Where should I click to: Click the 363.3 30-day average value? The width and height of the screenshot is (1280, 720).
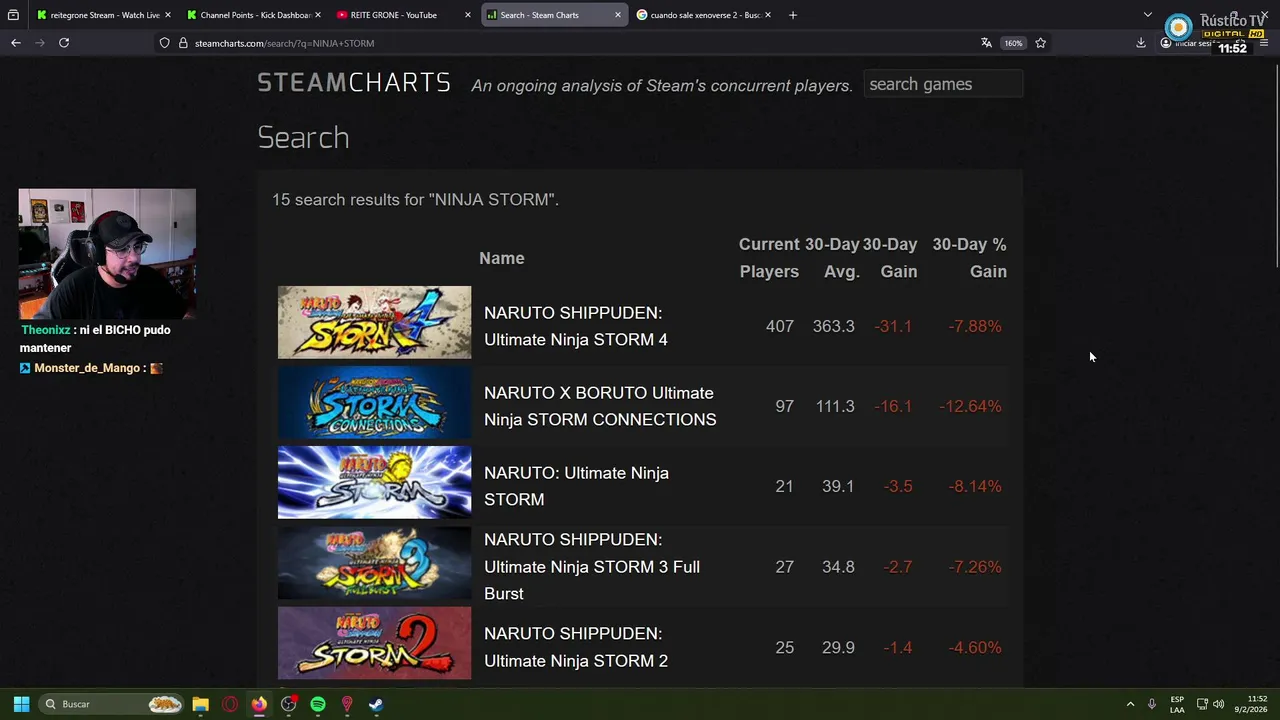833,326
